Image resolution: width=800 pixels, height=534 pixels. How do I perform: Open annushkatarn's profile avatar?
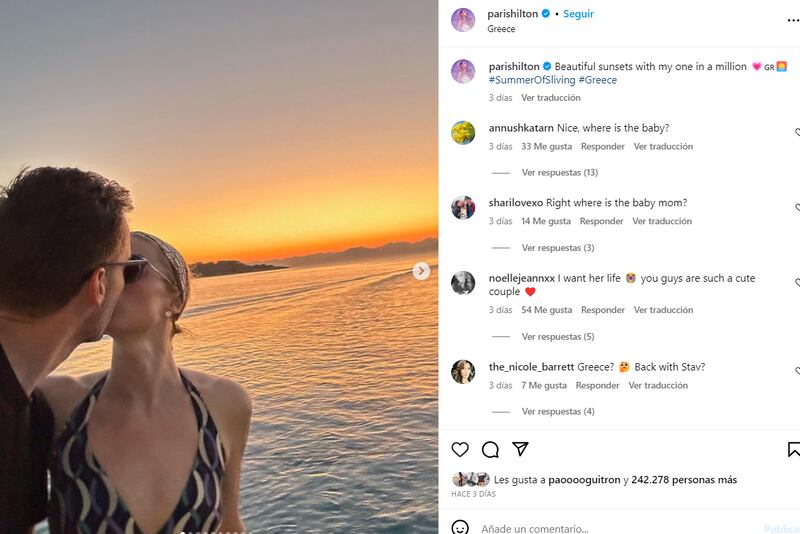click(463, 133)
